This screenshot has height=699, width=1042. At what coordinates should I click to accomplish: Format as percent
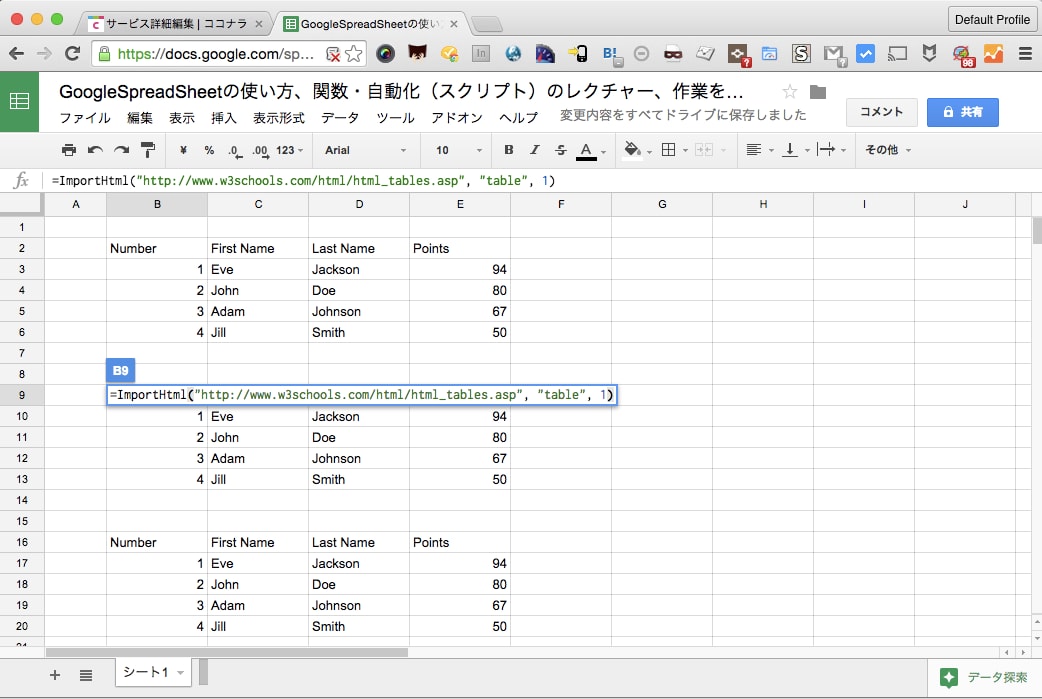209,150
